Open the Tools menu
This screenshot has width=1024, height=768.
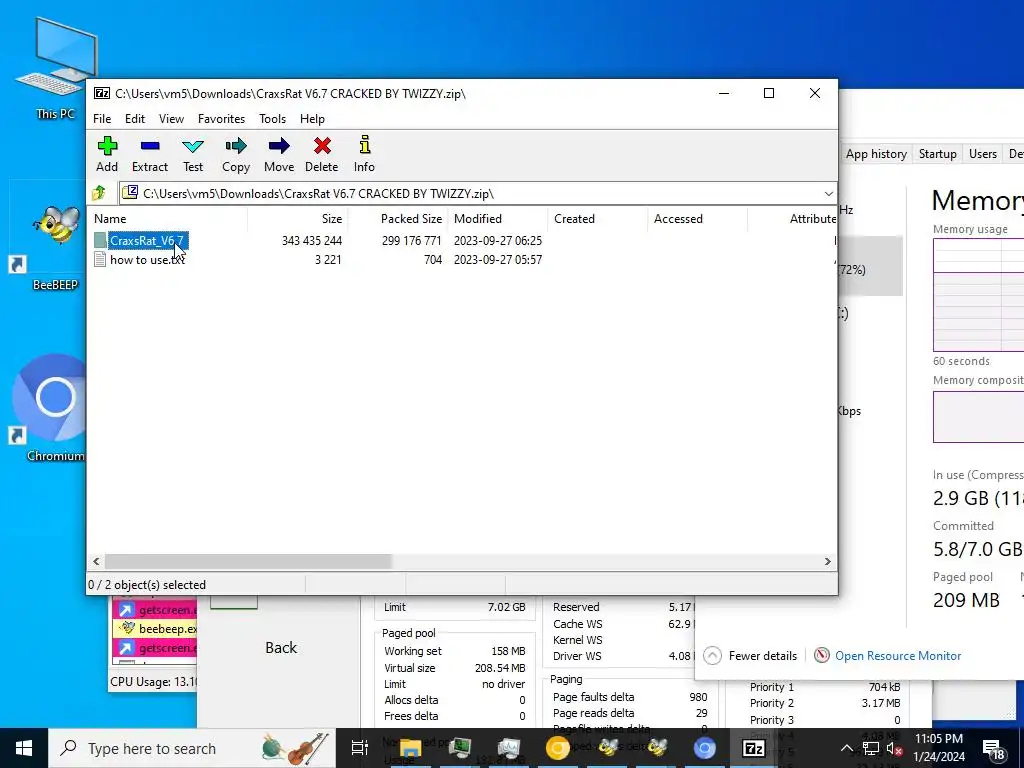[272, 119]
